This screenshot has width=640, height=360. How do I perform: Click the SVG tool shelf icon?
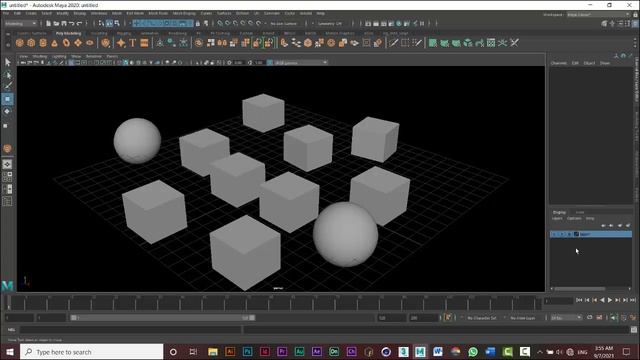144,43
